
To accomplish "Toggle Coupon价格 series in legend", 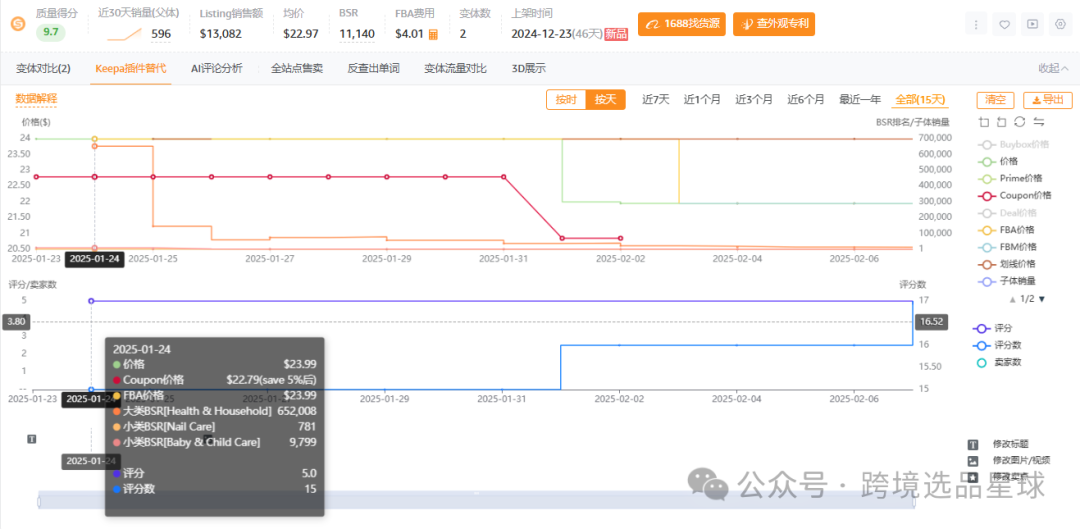I will pyautogui.click(x=1015, y=196).
